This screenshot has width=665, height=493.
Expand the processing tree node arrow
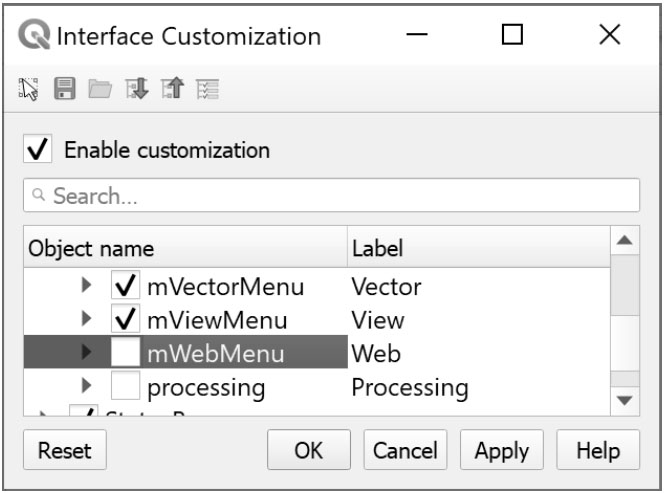[x=87, y=386]
